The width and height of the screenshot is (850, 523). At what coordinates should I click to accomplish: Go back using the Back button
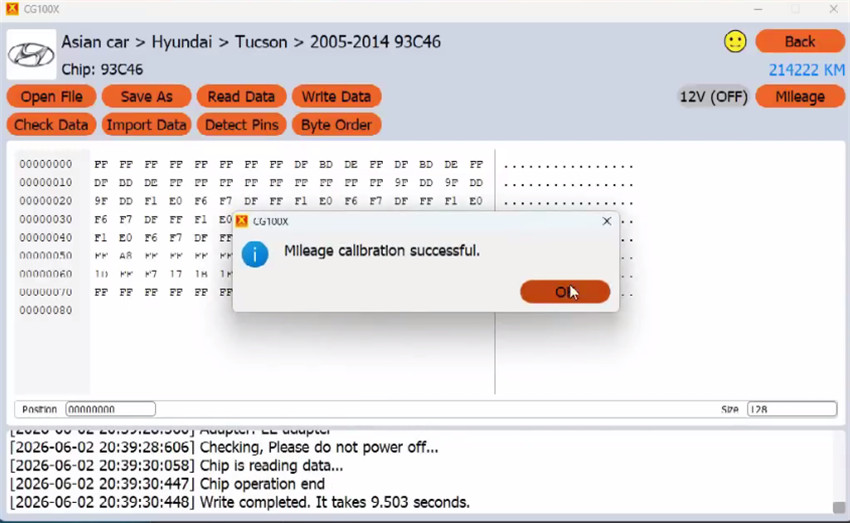point(800,42)
